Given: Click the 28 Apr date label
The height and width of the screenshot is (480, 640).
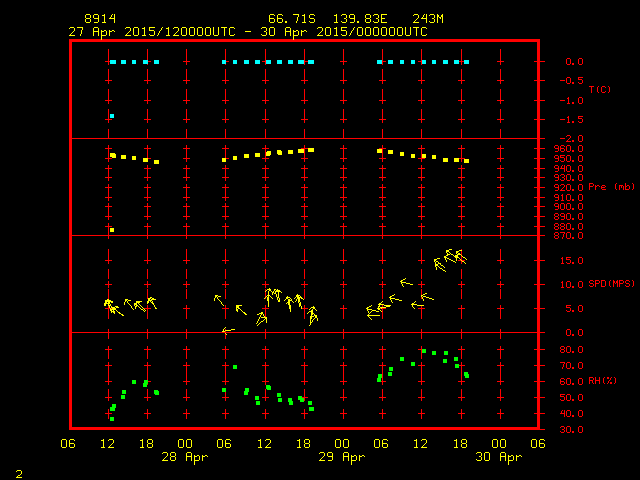Looking at the screenshot, I should click(186, 457).
